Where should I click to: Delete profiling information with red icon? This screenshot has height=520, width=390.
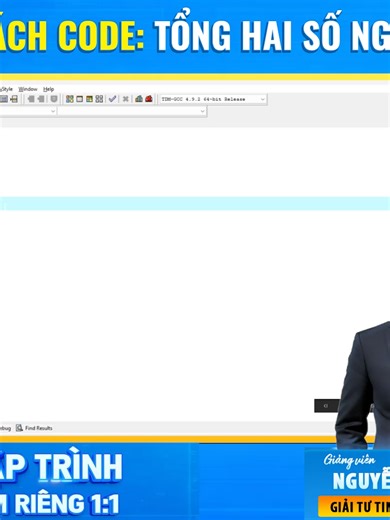149,99
